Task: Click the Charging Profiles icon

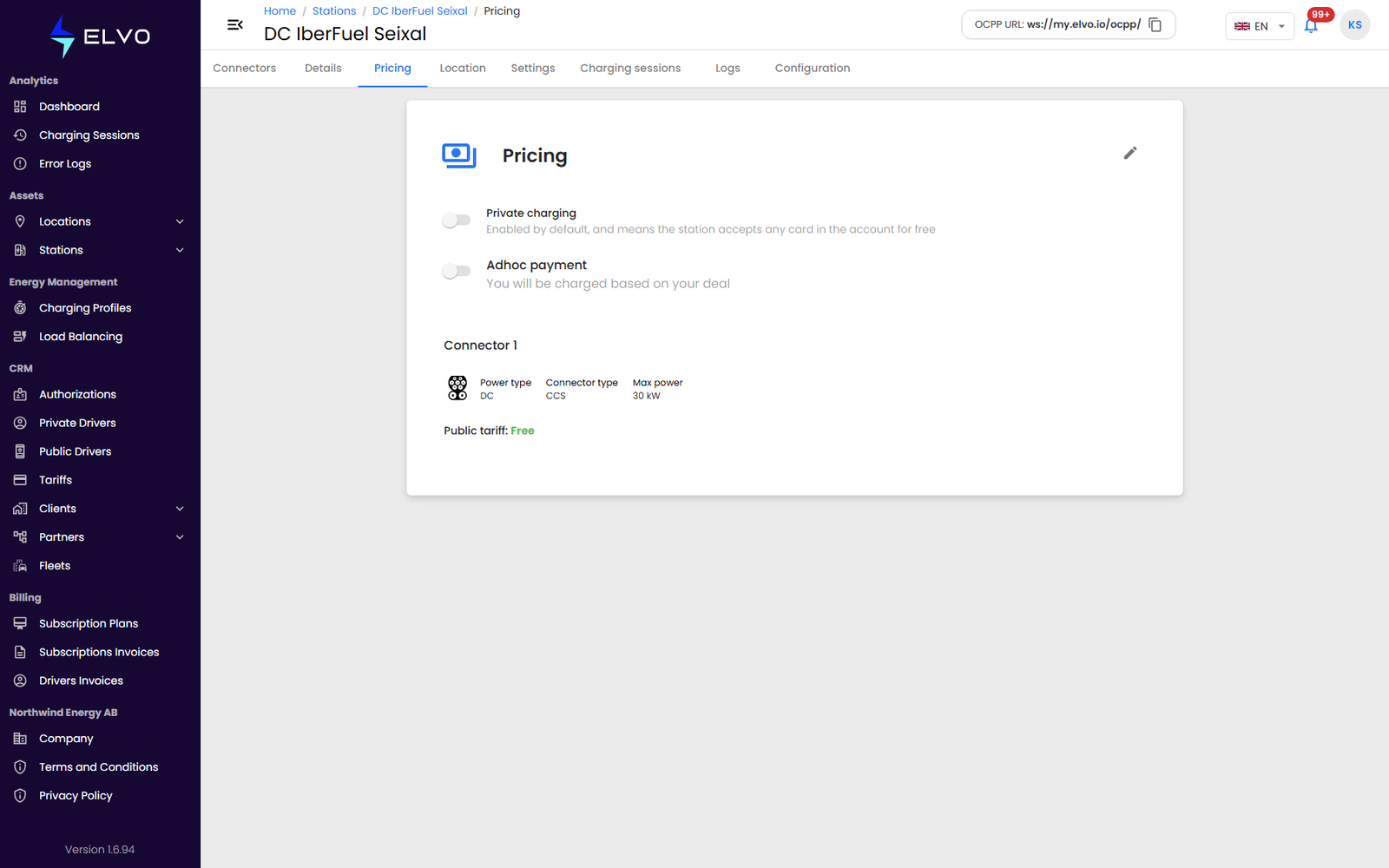Action: coord(20,308)
